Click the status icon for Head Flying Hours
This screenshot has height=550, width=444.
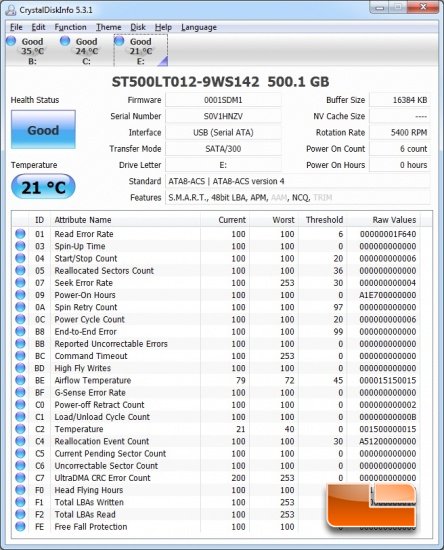tap(20, 490)
